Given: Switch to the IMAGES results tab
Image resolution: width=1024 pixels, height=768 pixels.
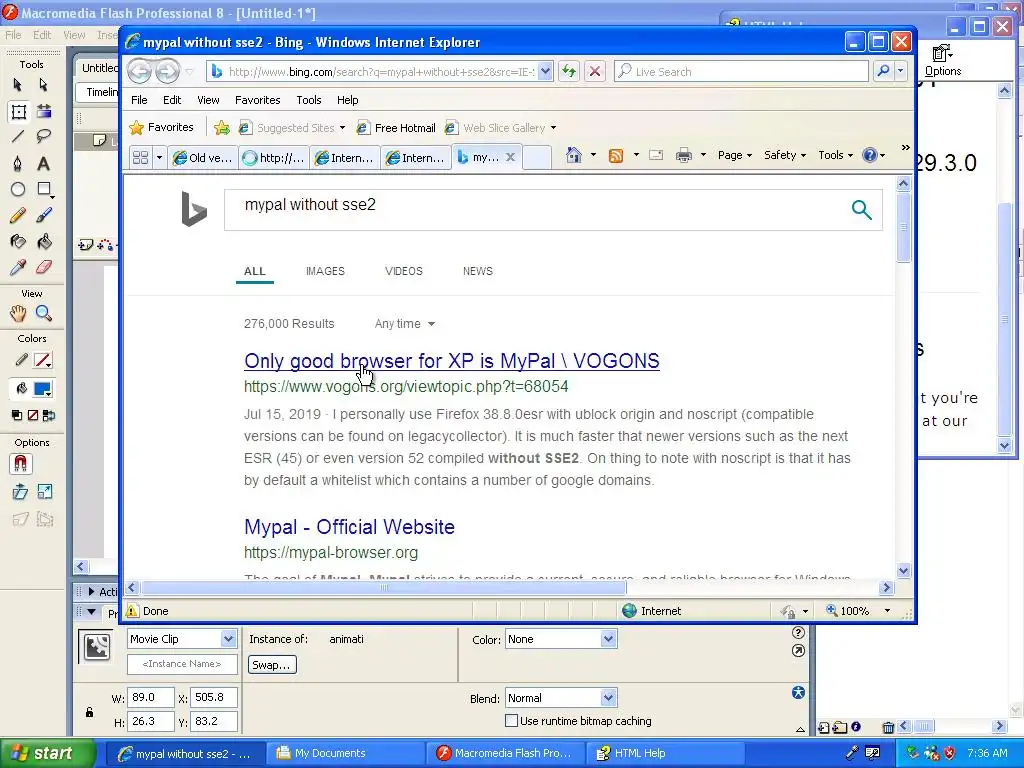Looking at the screenshot, I should 325,271.
